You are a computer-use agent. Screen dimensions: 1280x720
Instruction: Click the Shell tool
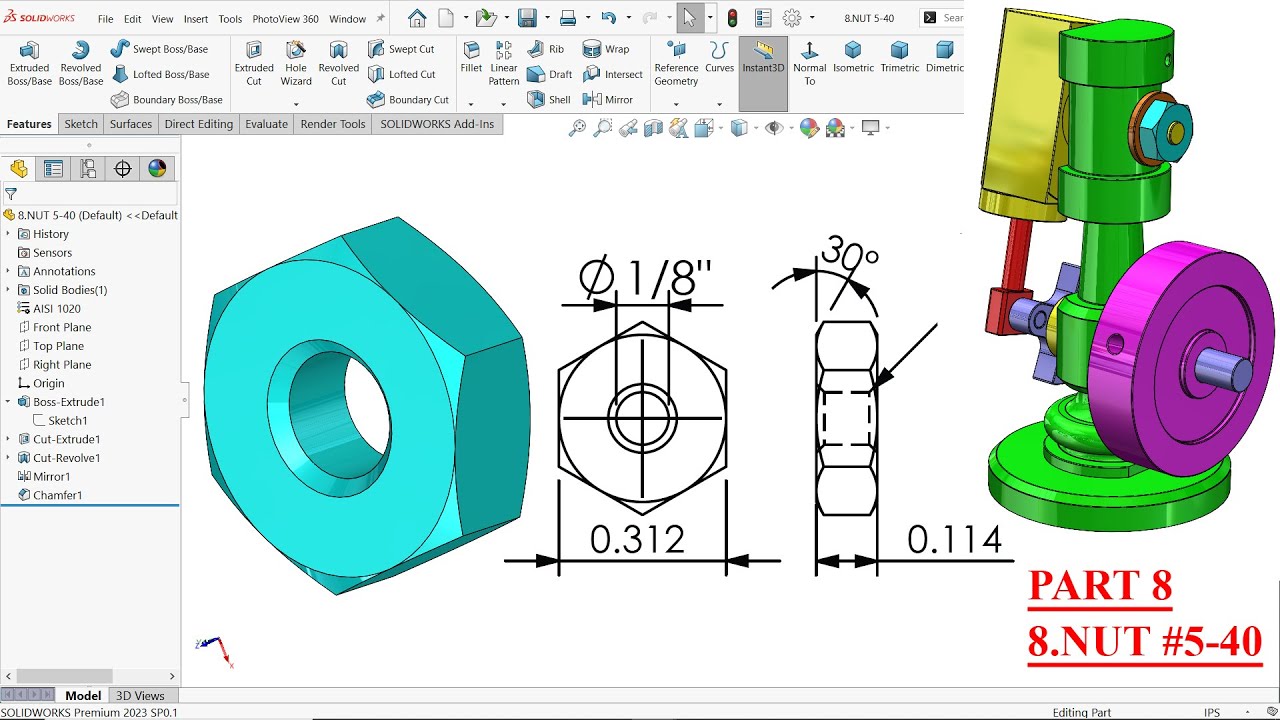548,100
